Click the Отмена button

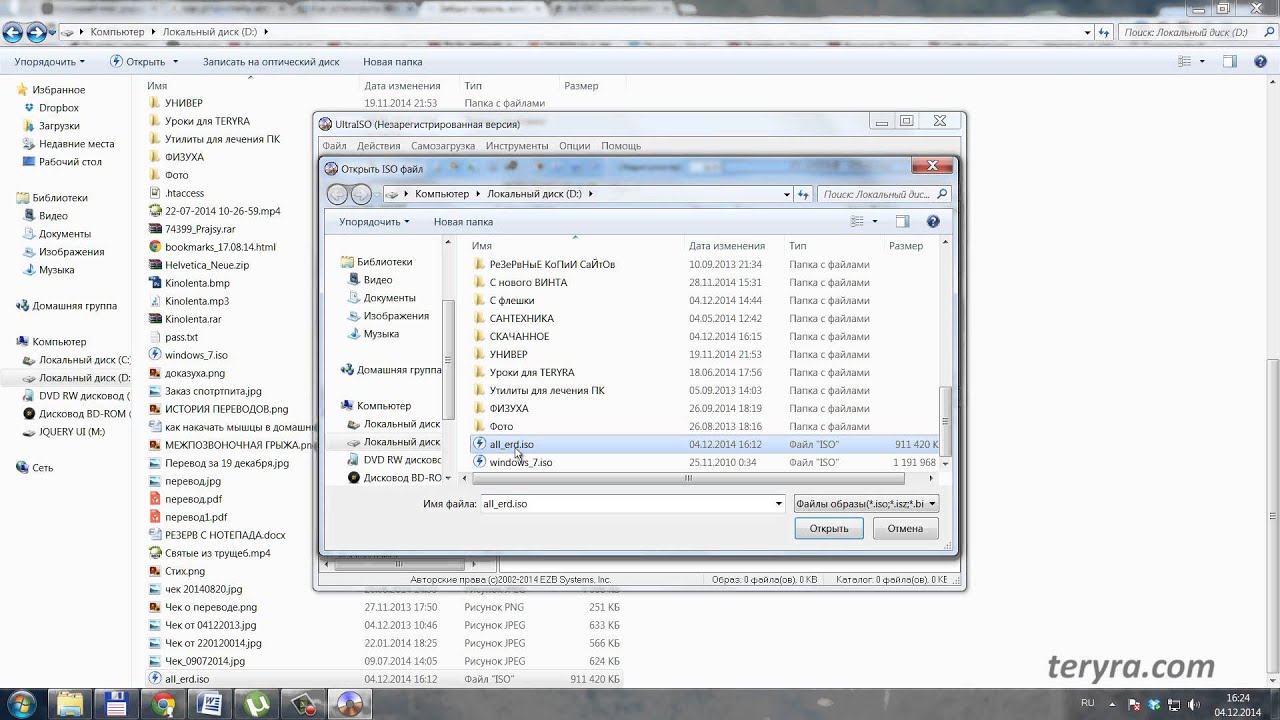coord(905,528)
